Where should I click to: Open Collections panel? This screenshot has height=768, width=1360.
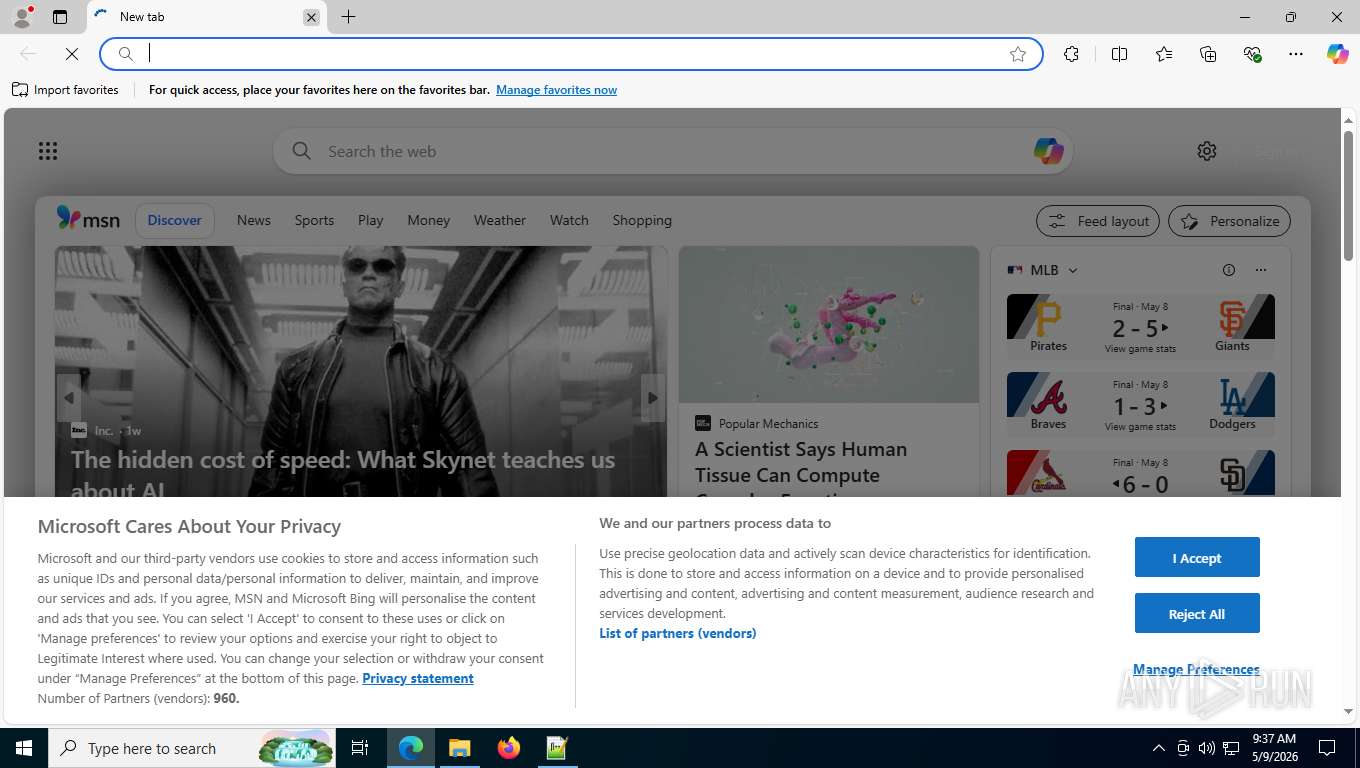click(x=1208, y=54)
